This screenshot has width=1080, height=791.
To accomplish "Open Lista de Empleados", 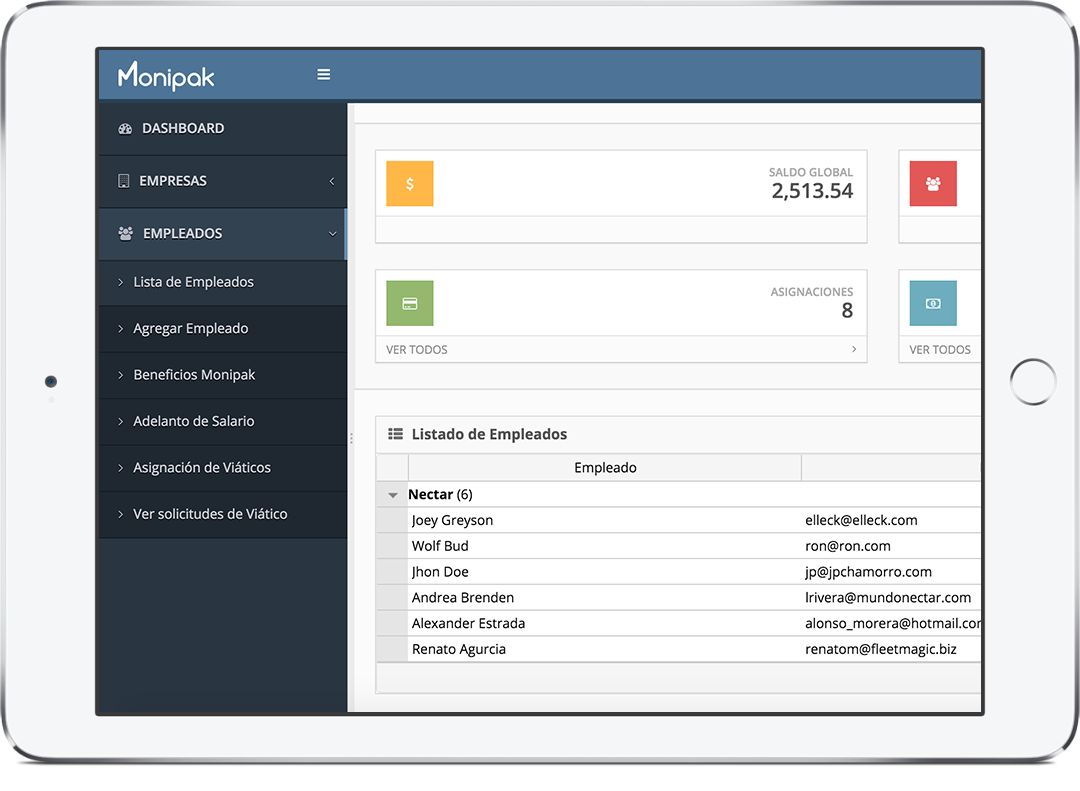I will [x=222, y=282].
